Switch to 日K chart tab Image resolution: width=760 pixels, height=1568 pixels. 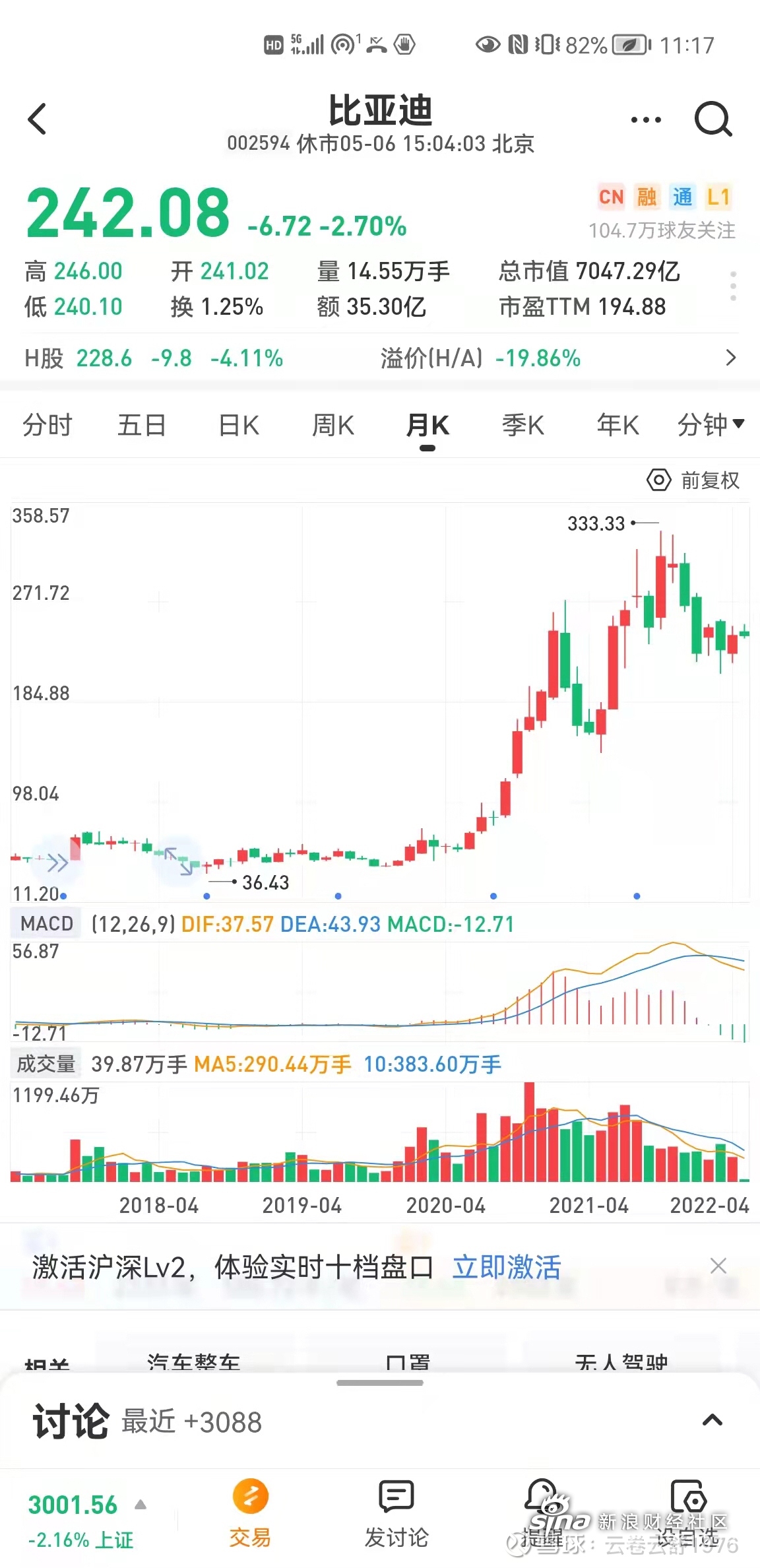[239, 425]
